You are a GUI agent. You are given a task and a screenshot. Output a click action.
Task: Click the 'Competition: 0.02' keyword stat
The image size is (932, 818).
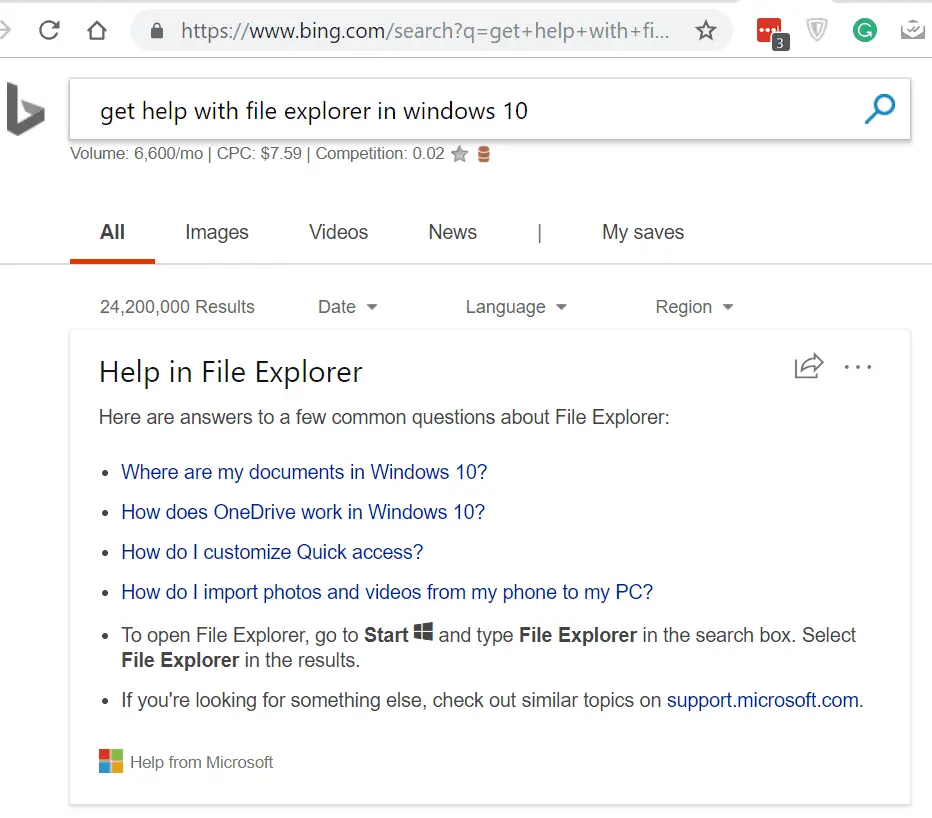coord(380,153)
